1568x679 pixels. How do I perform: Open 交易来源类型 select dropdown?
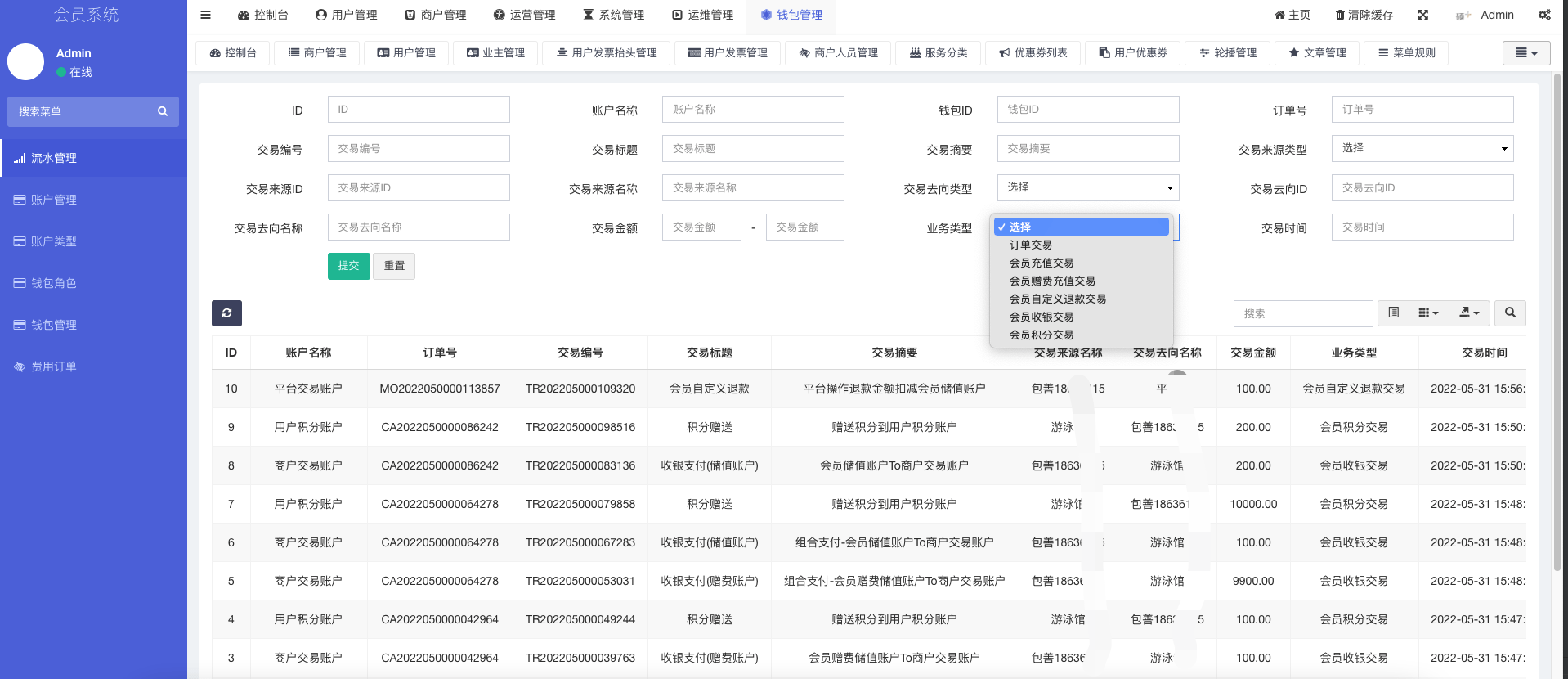1422,148
